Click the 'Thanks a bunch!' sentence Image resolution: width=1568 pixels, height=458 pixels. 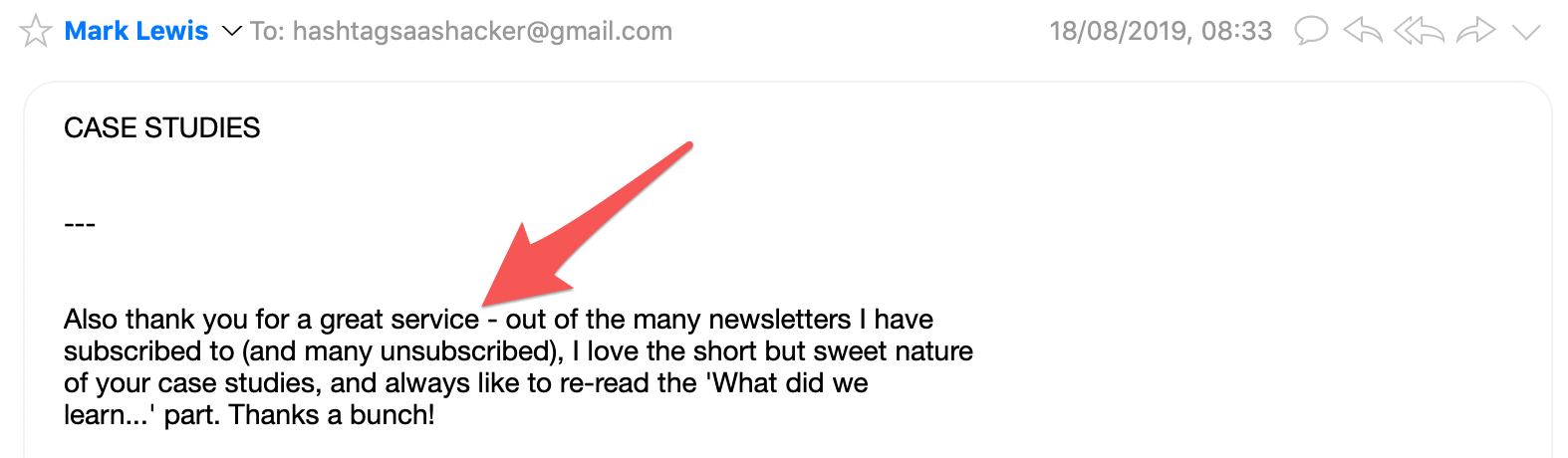click(x=332, y=415)
